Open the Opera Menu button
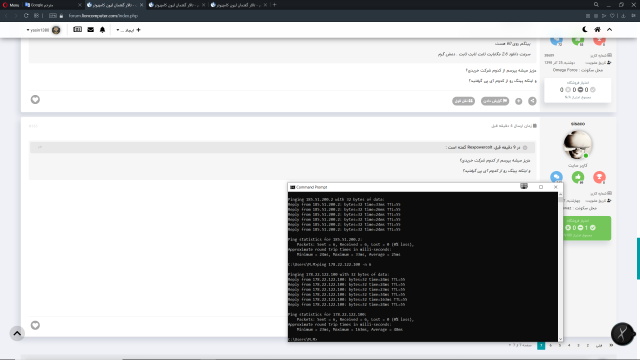Viewport: 640px width, 360px height. 11,5
